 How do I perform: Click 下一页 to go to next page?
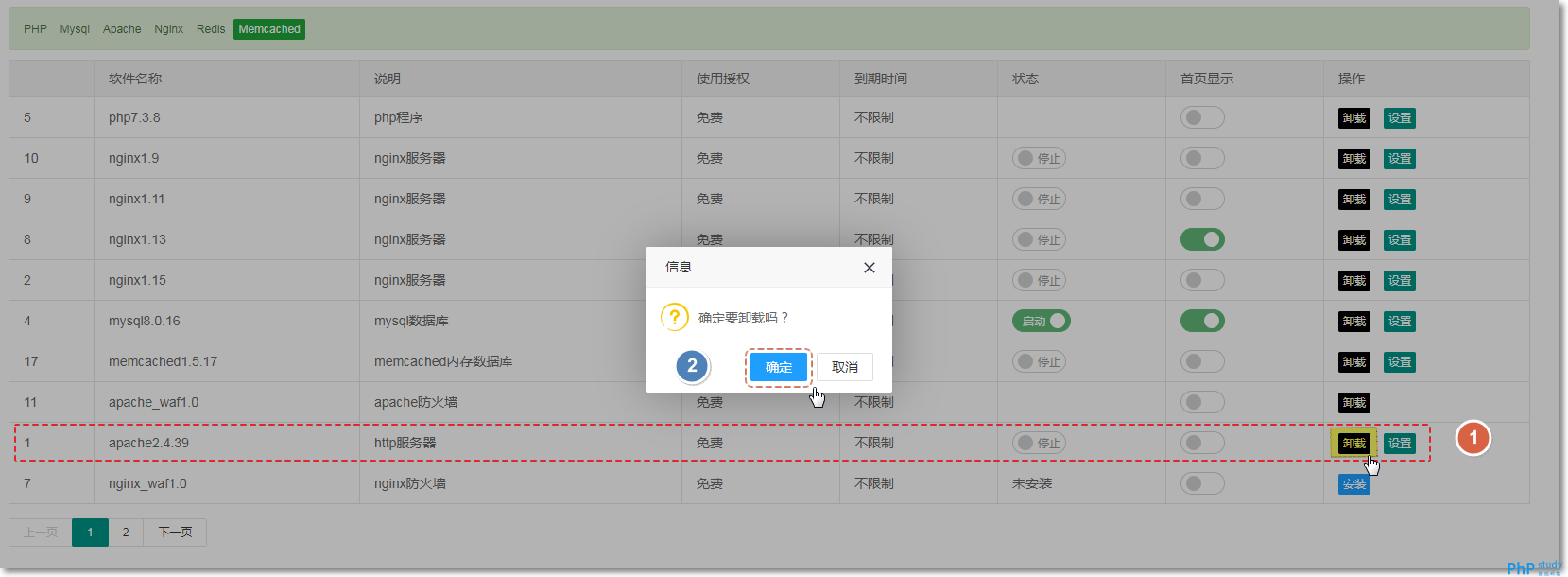point(175,532)
